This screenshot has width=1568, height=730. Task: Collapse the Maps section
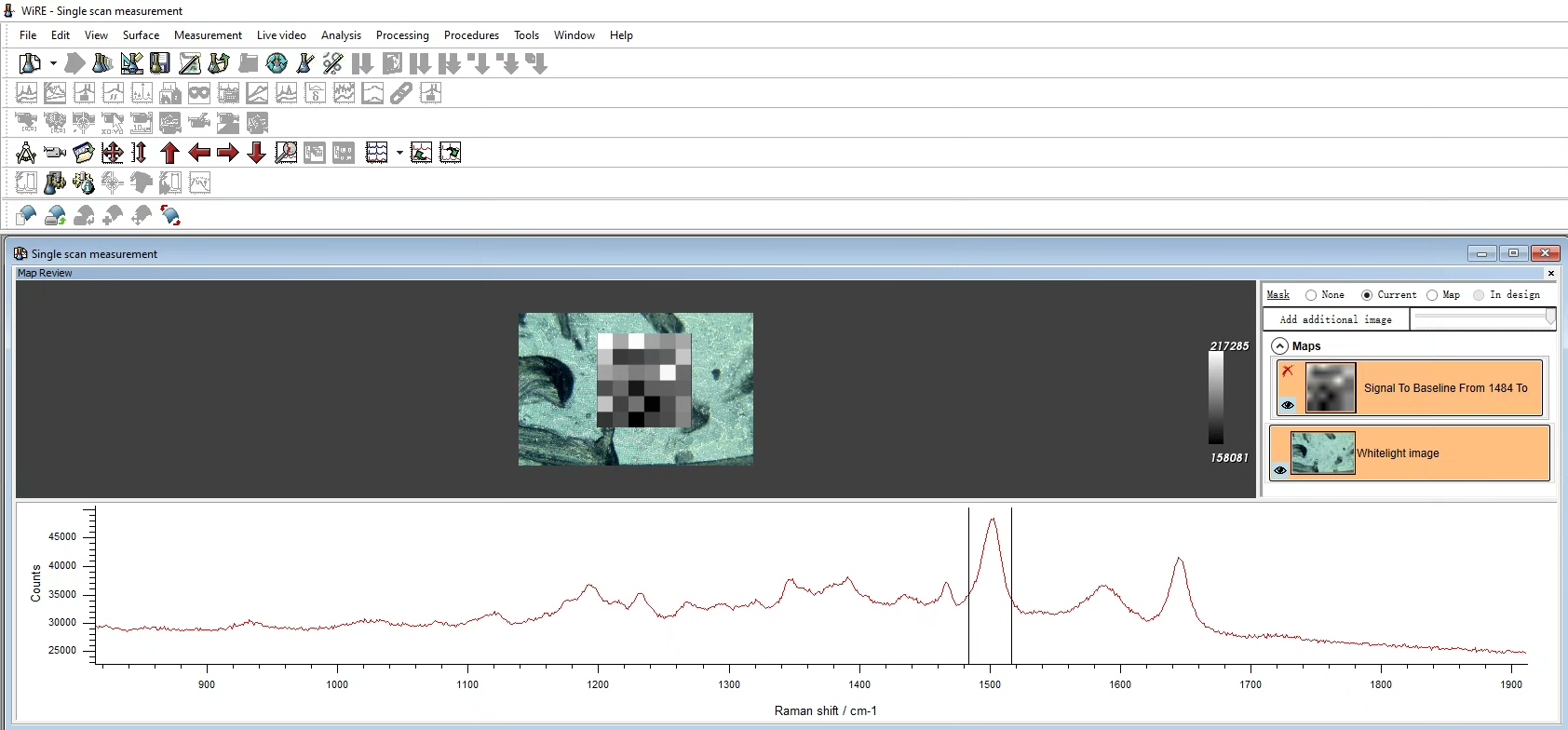point(1280,346)
